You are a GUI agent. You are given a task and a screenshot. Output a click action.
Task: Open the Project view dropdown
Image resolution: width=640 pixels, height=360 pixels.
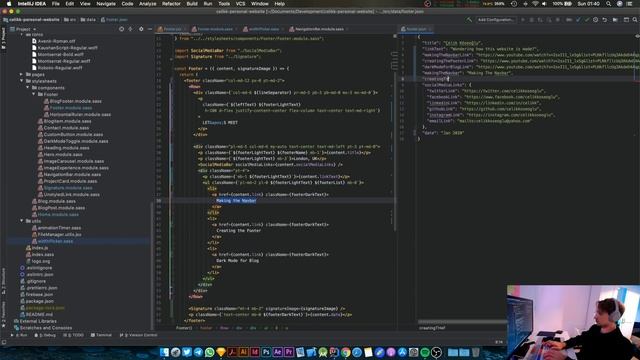click(x=24, y=29)
